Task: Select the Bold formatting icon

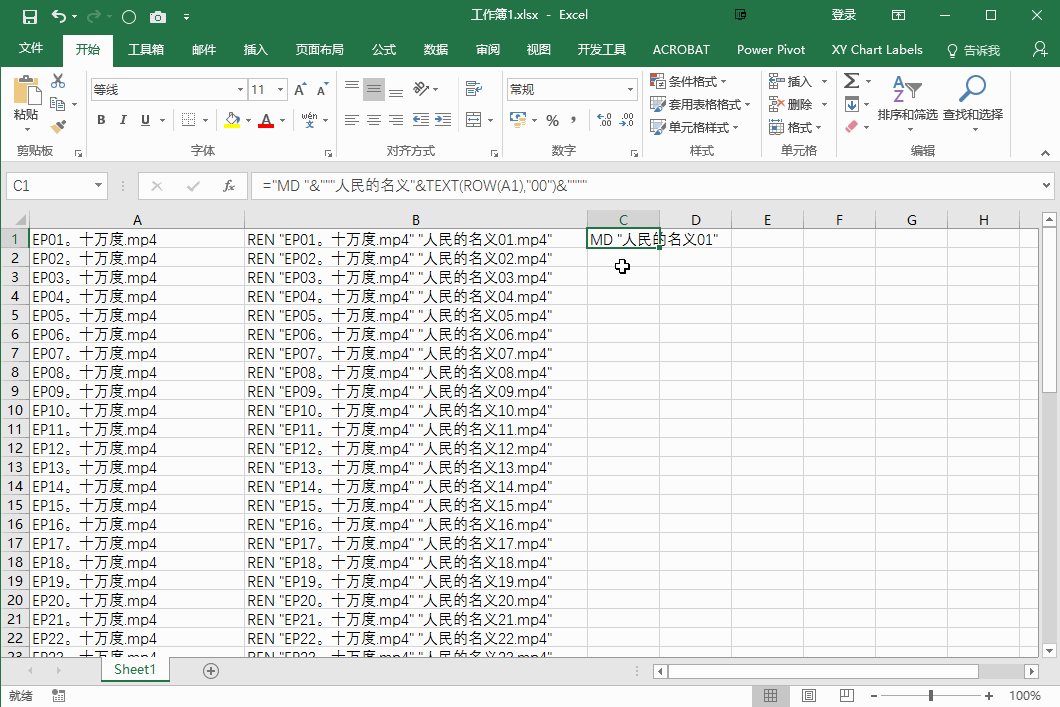Action: [x=100, y=119]
